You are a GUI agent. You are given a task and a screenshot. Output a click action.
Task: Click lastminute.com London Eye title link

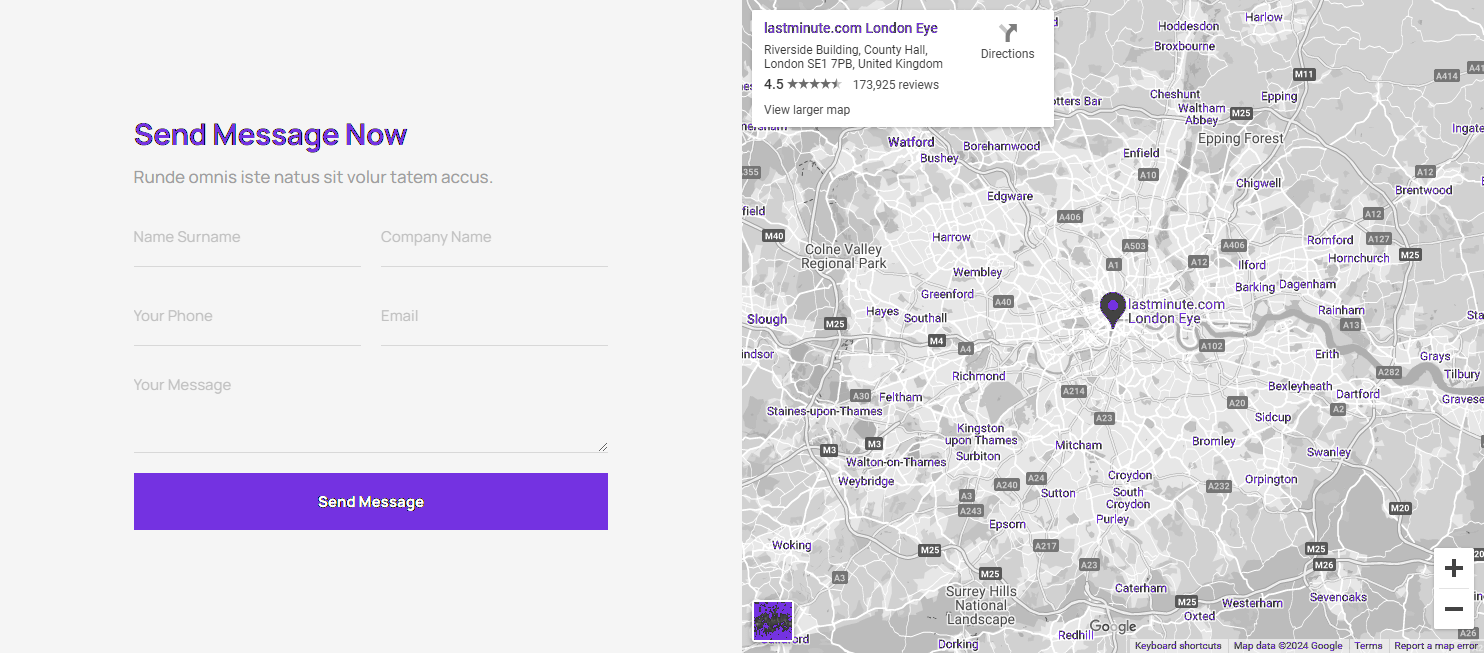point(850,28)
